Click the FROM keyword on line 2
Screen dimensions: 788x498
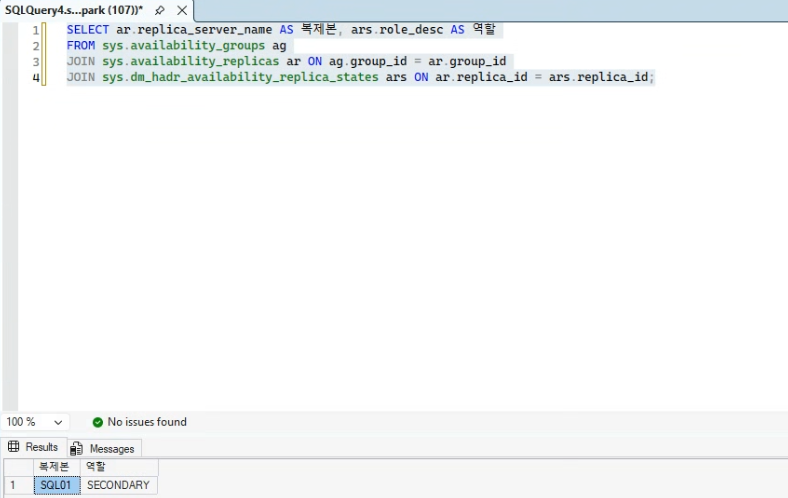81,46
